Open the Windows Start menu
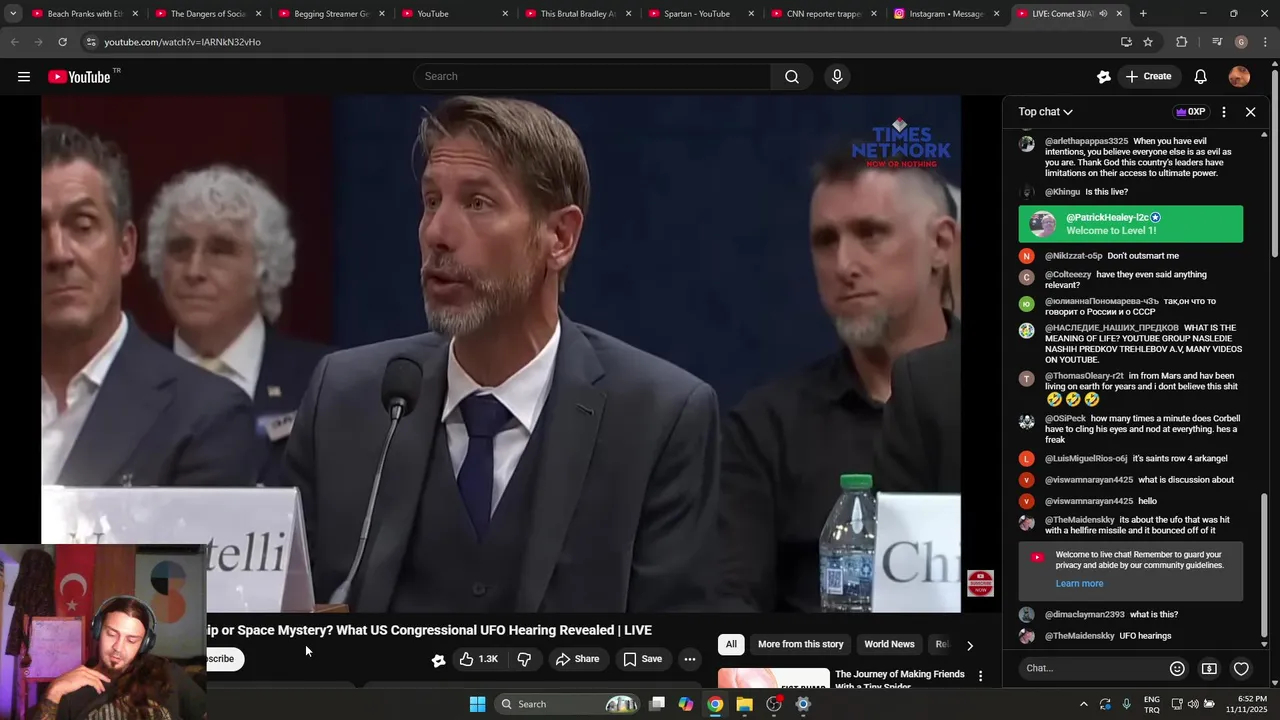This screenshot has height=720, width=1280. point(478,704)
